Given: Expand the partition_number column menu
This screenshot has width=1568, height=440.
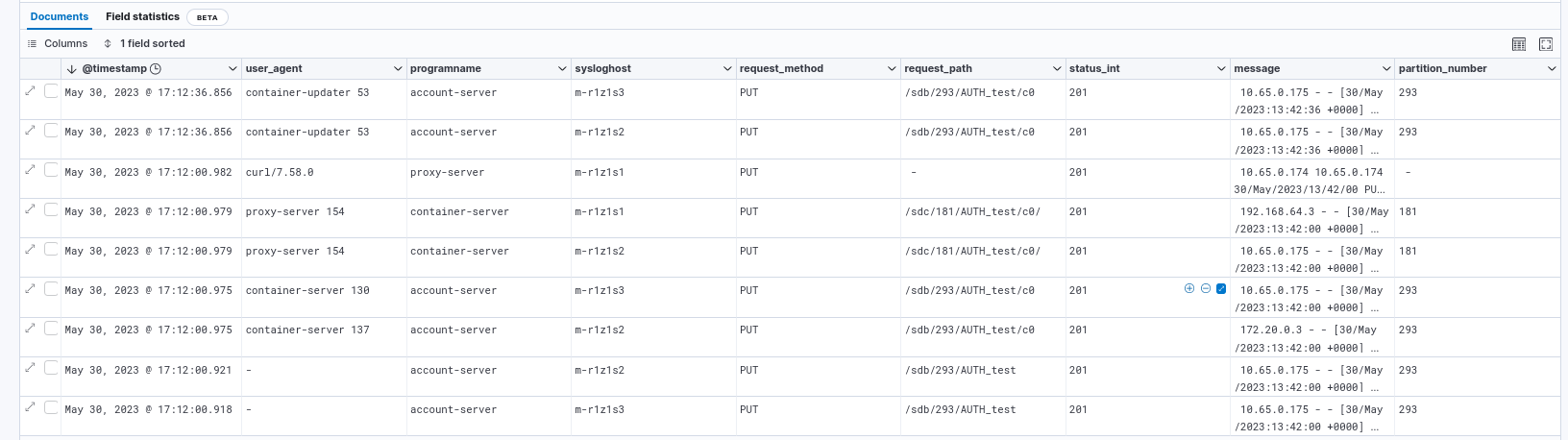Looking at the screenshot, I should click(1552, 69).
